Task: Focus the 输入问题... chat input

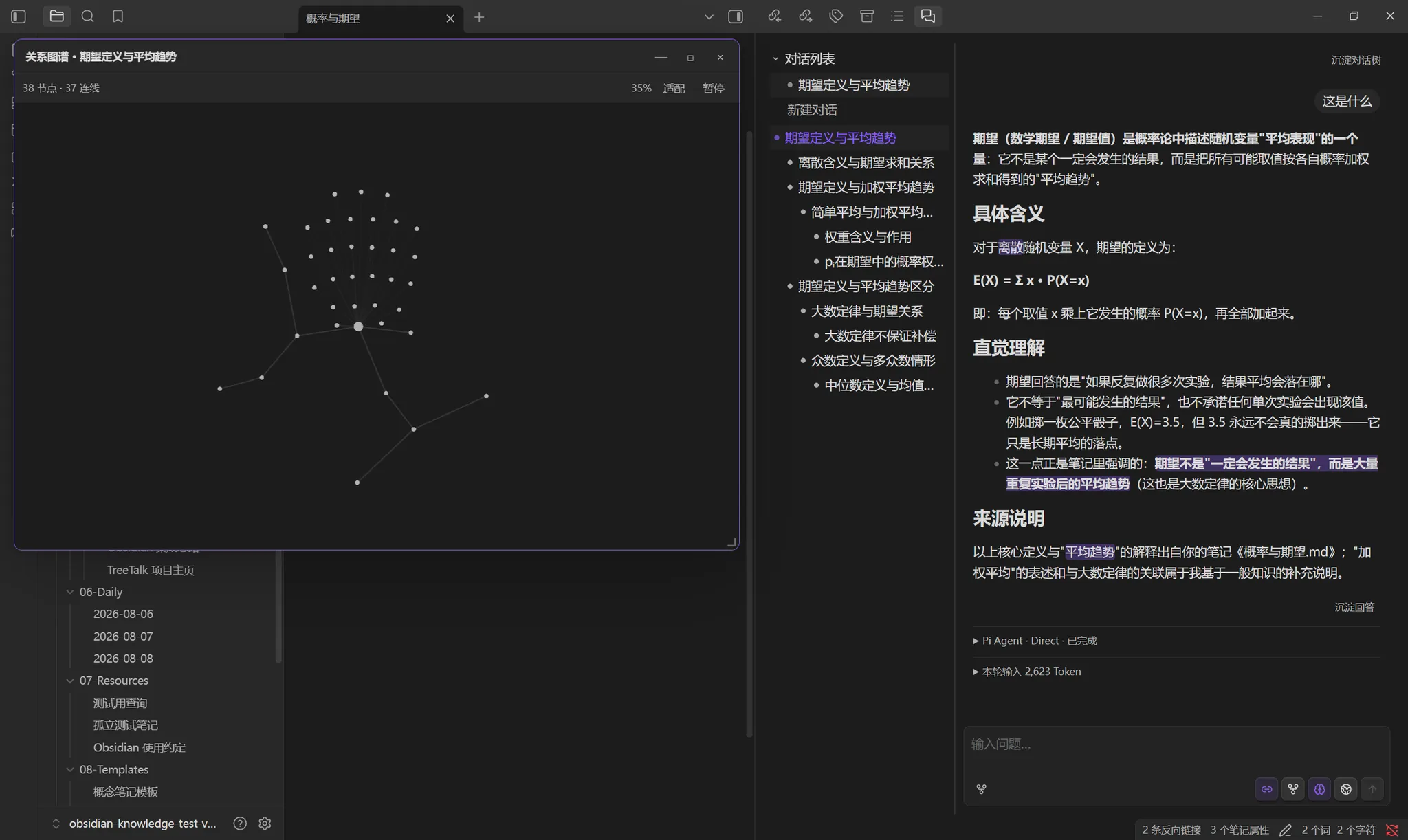Action: click(1176, 745)
